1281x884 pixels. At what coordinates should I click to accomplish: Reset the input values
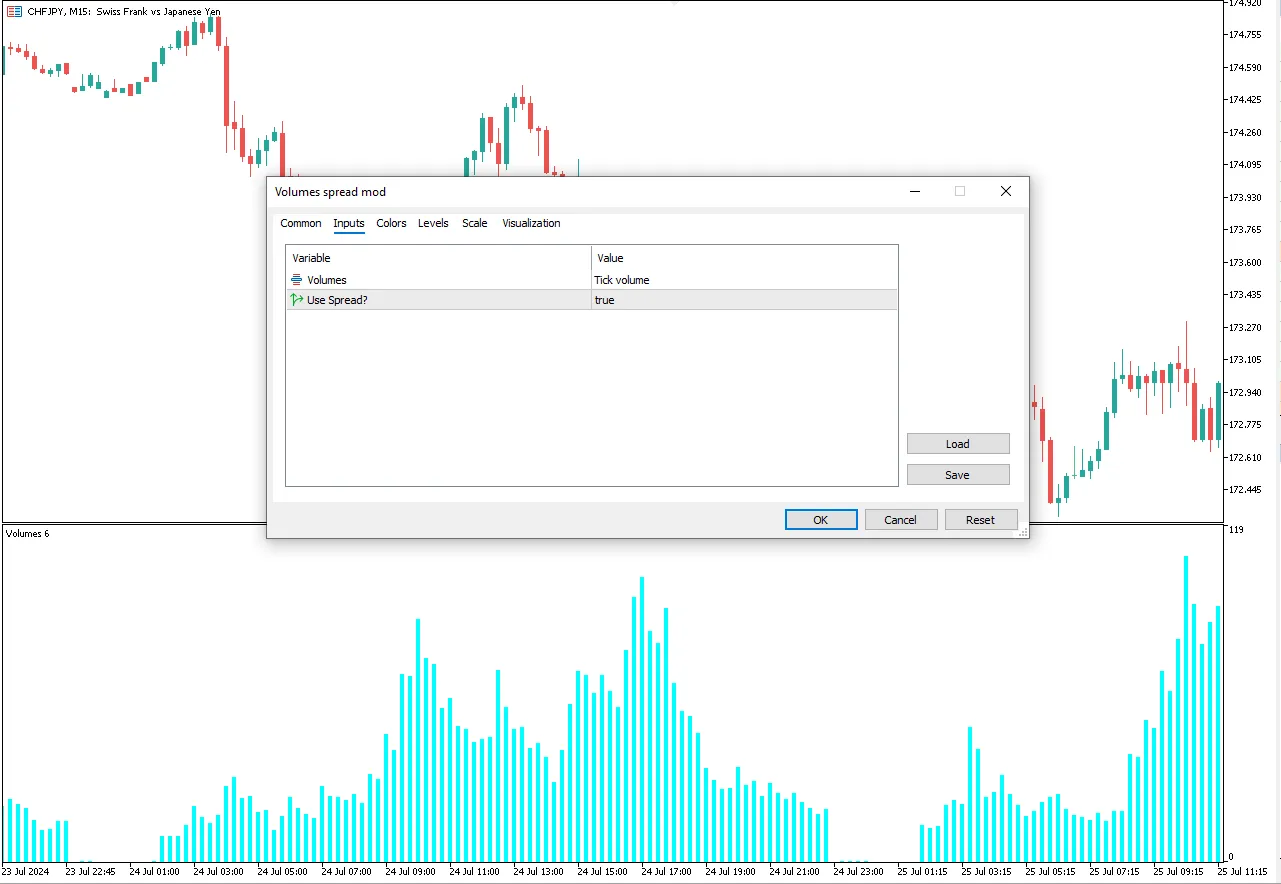(981, 520)
